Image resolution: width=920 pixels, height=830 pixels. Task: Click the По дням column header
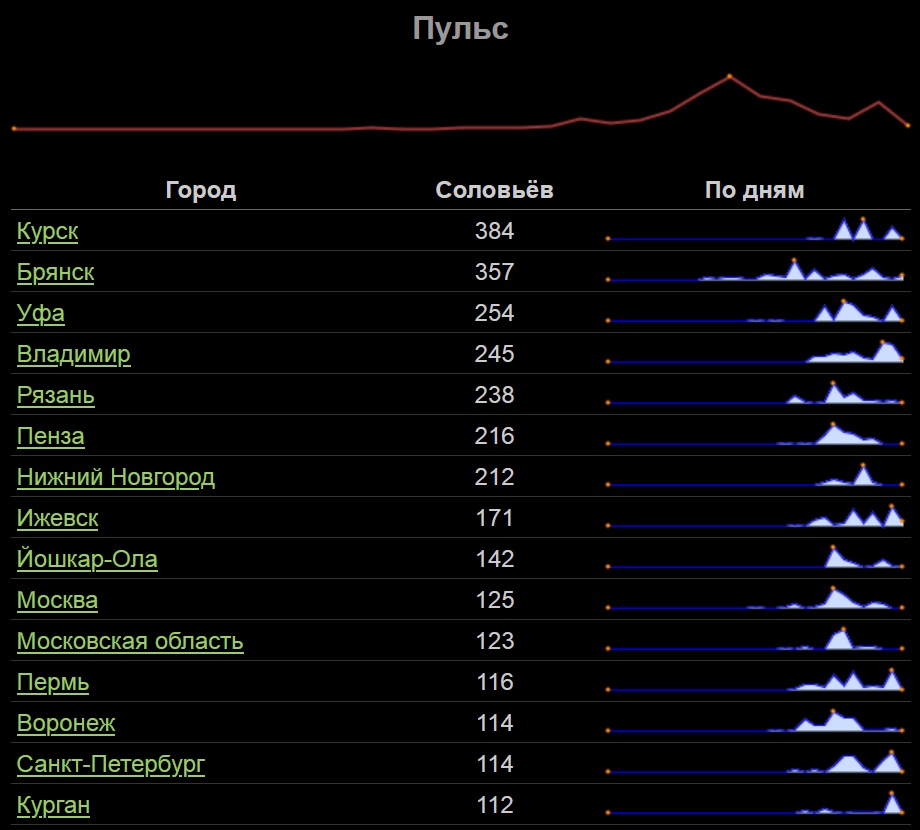tap(754, 190)
